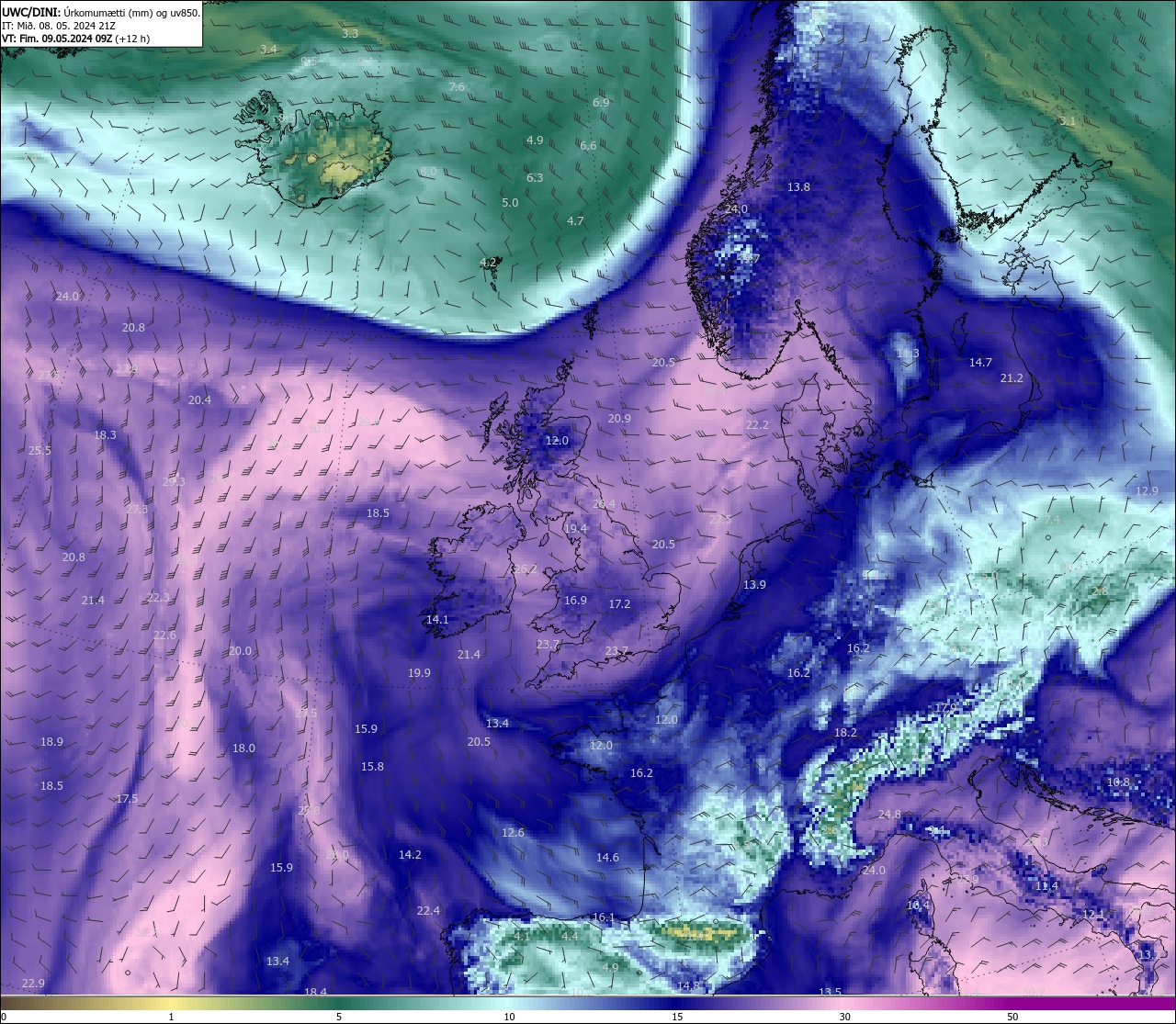
Task: Click the map value '16.9' over Wales
Action: (575, 601)
